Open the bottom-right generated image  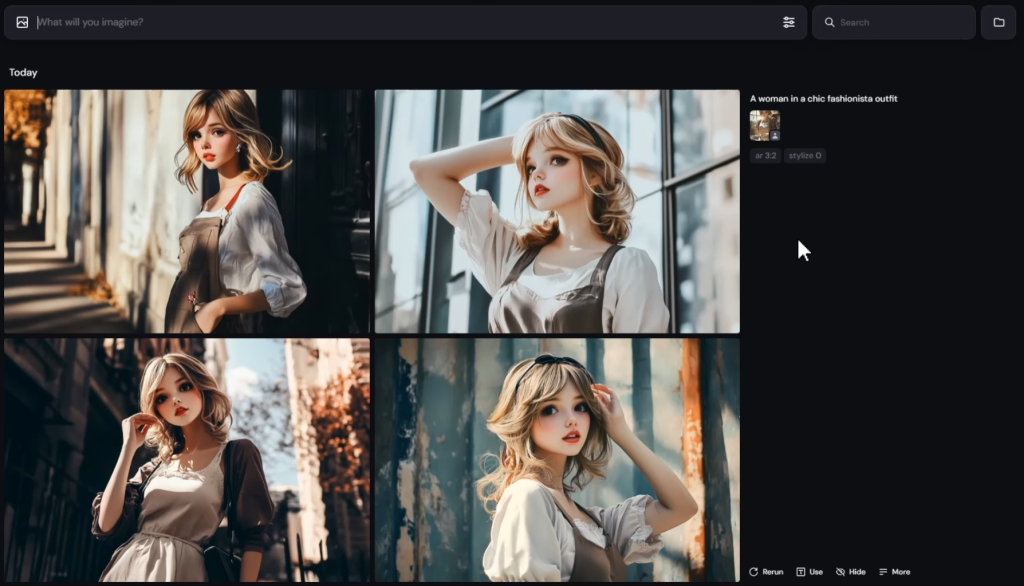coord(557,459)
